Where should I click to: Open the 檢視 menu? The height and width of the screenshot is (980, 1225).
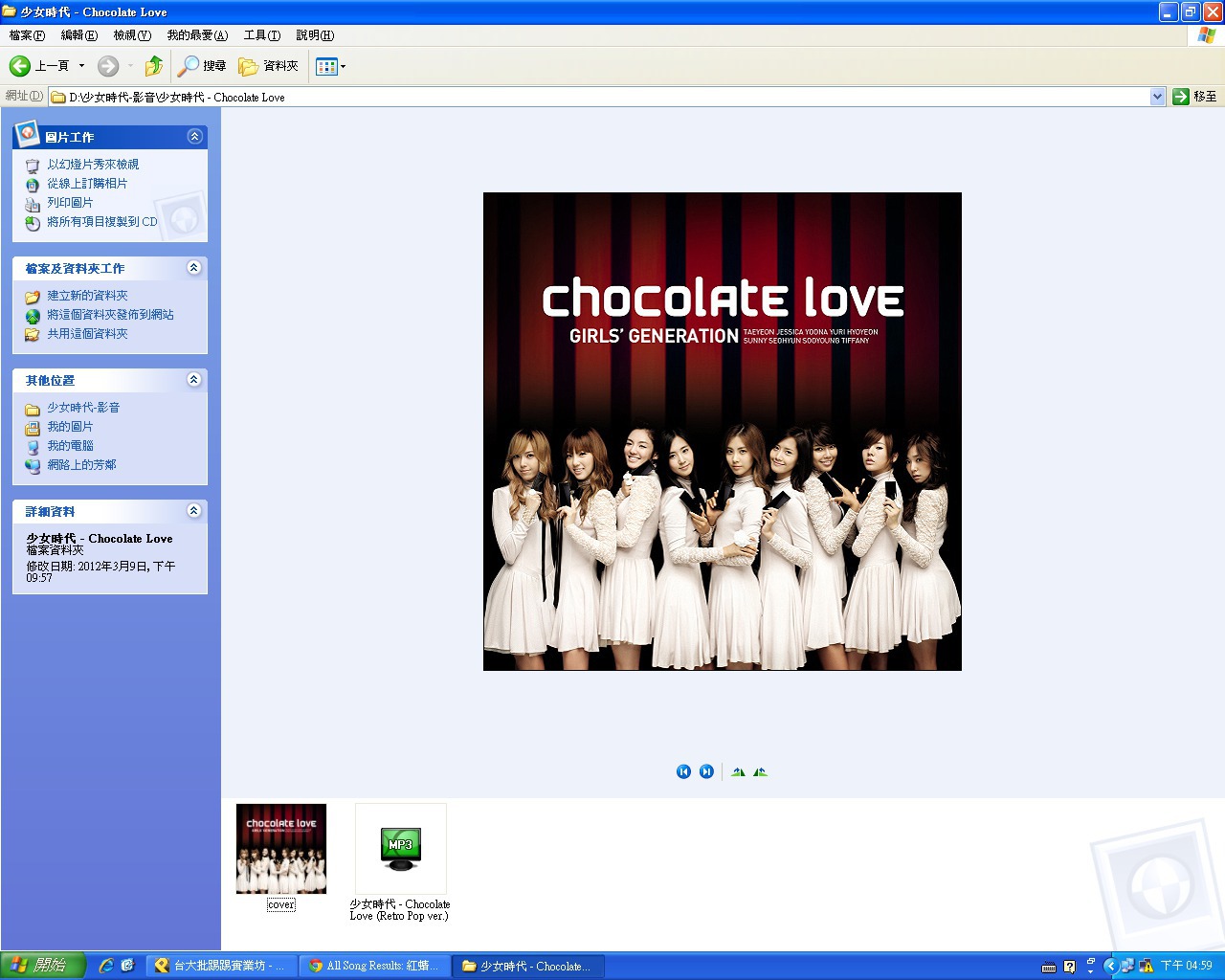click(x=132, y=35)
